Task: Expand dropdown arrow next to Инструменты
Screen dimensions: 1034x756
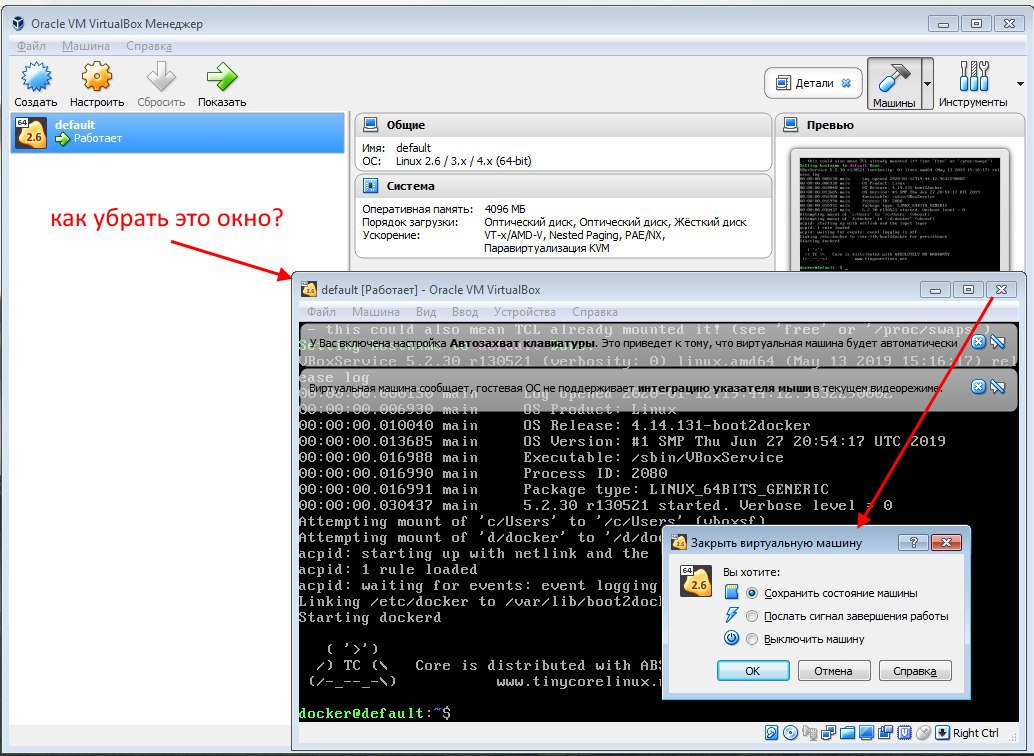Action: pos(1020,84)
